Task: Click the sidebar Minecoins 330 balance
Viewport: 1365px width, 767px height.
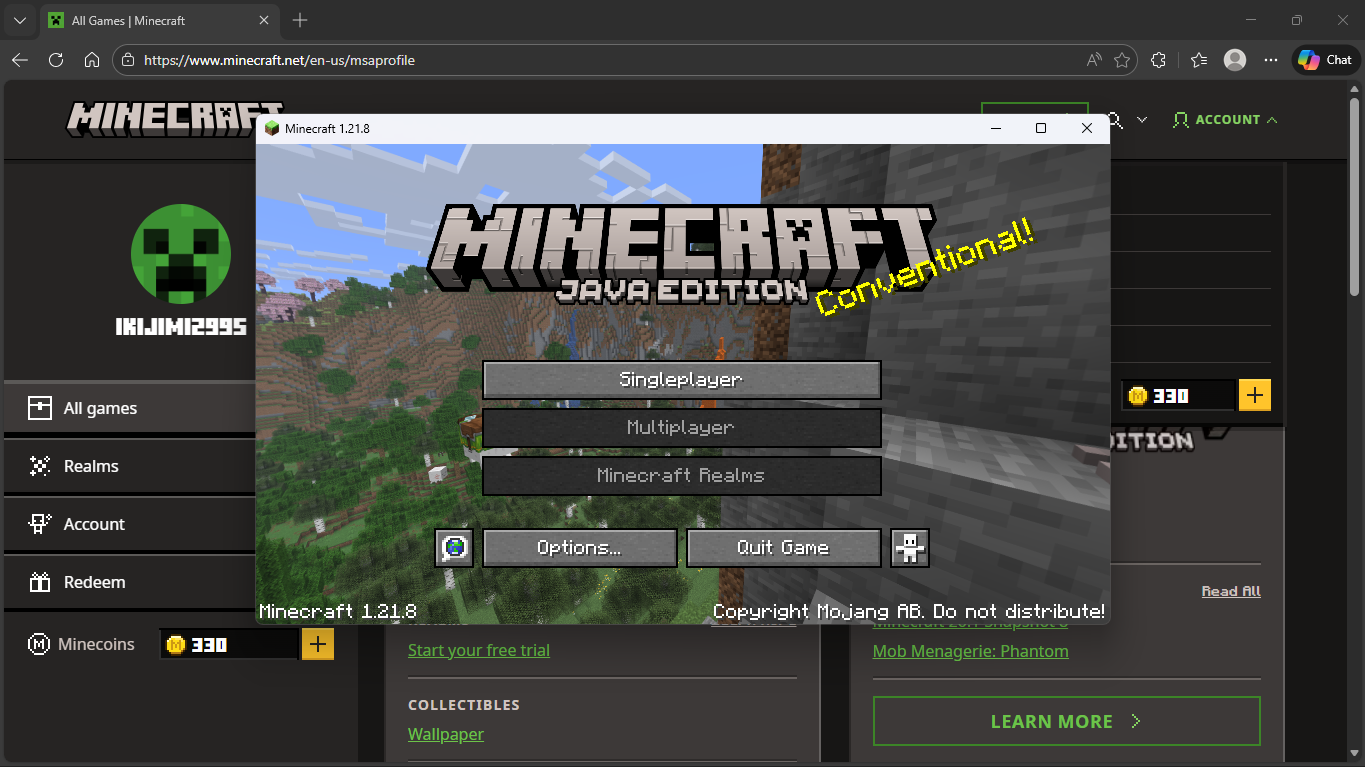Action: point(229,644)
